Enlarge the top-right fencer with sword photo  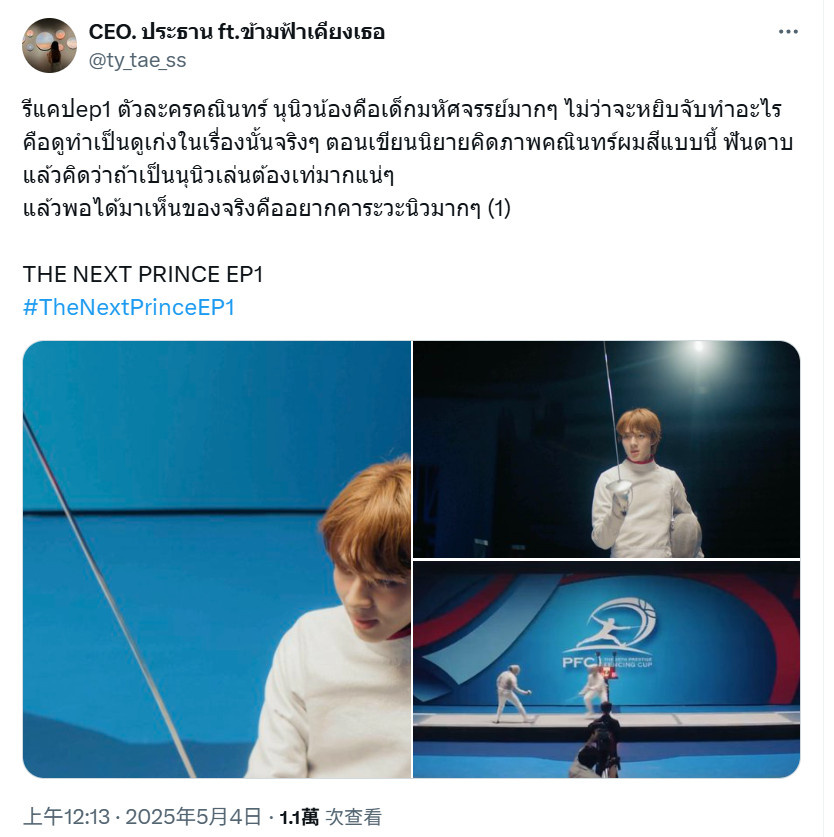[x=607, y=449]
